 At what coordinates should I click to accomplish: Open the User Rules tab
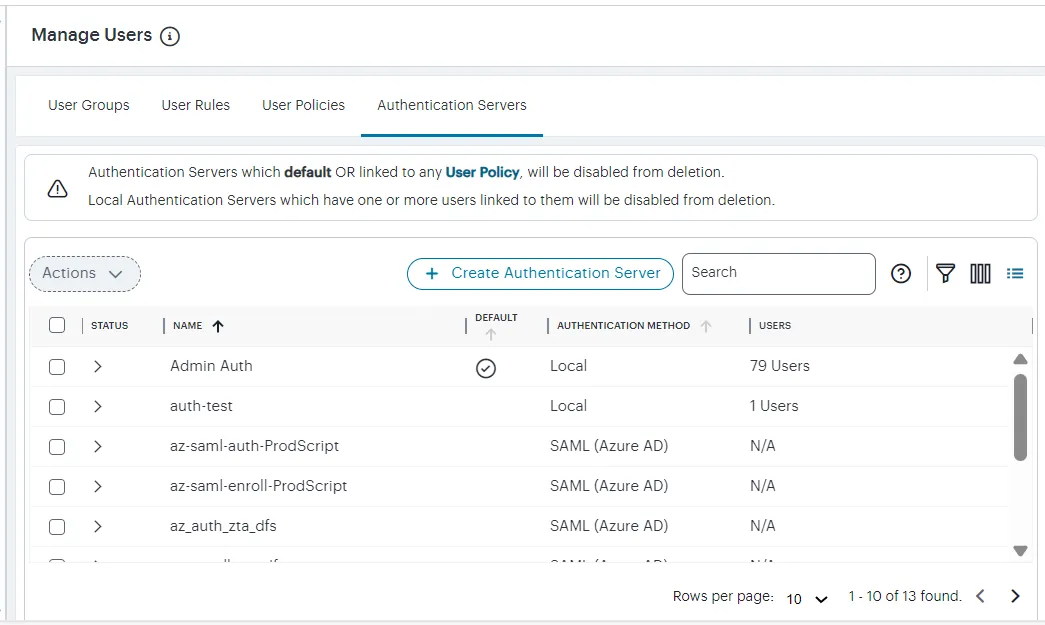click(195, 105)
